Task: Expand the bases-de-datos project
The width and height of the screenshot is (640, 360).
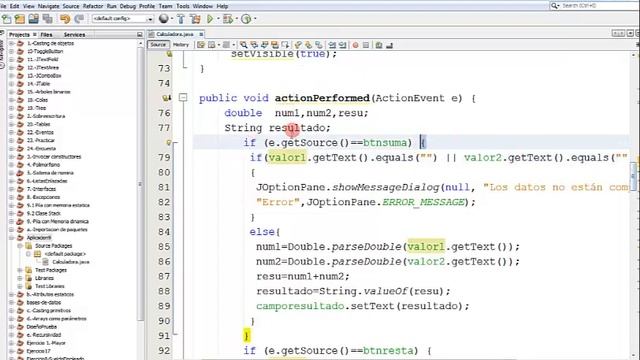Action: 12,302
